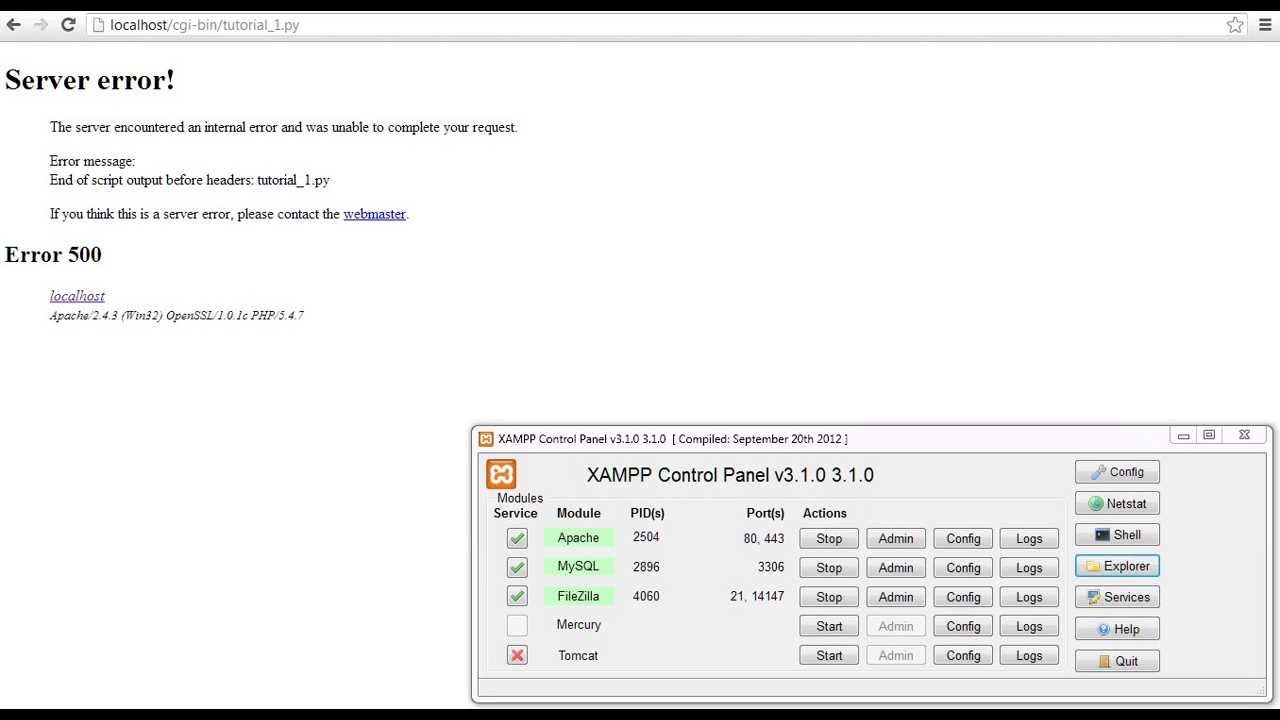1280x720 pixels.
Task: Open MySQL Admin
Action: point(896,567)
